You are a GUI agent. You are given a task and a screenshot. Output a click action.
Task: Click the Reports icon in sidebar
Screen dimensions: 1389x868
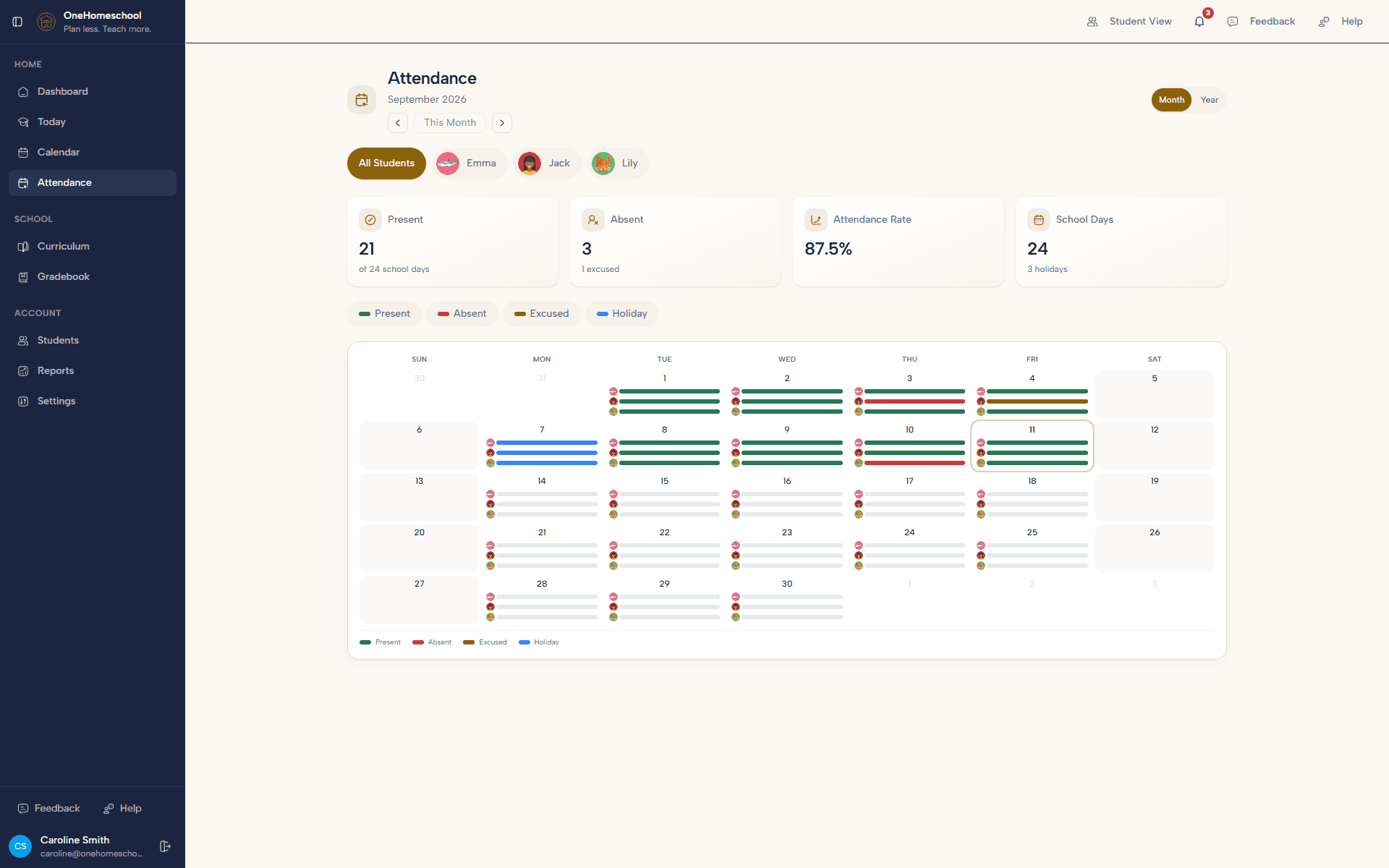(x=23, y=371)
